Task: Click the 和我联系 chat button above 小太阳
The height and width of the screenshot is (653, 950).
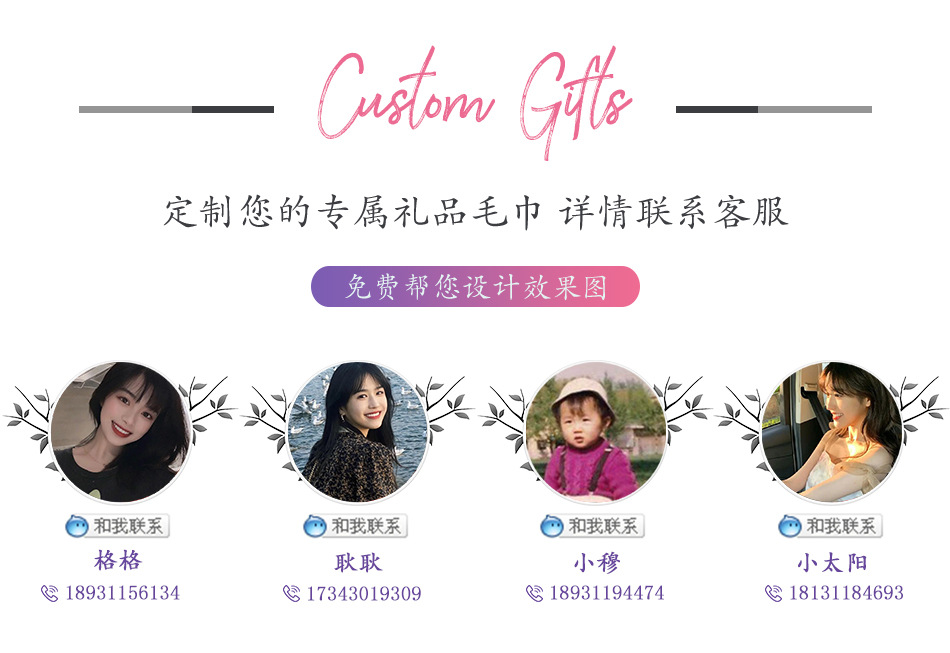Action: [x=830, y=526]
